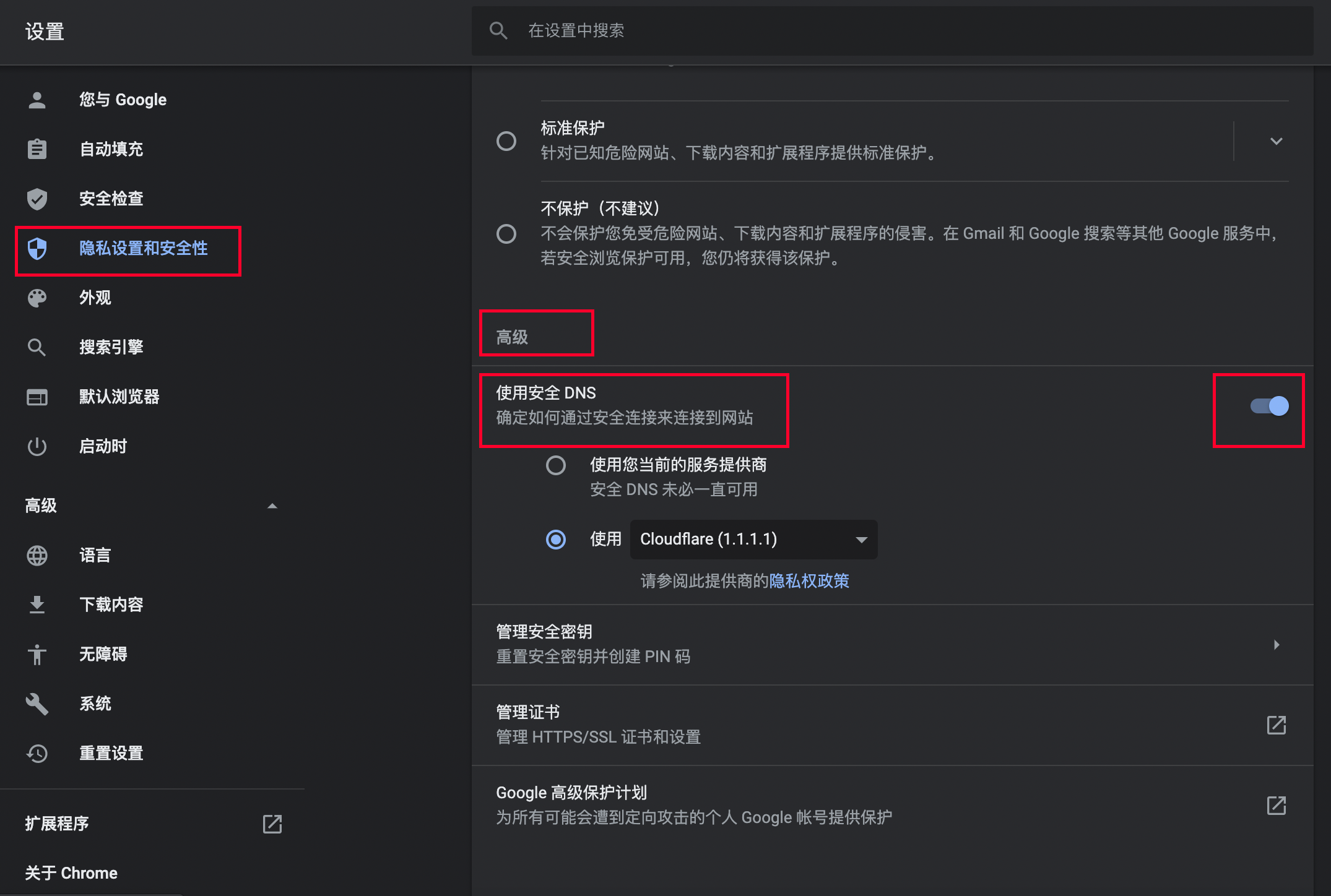Click the 使用安全 DNS label text
Viewport: 1331px width, 896px height.
point(546,393)
